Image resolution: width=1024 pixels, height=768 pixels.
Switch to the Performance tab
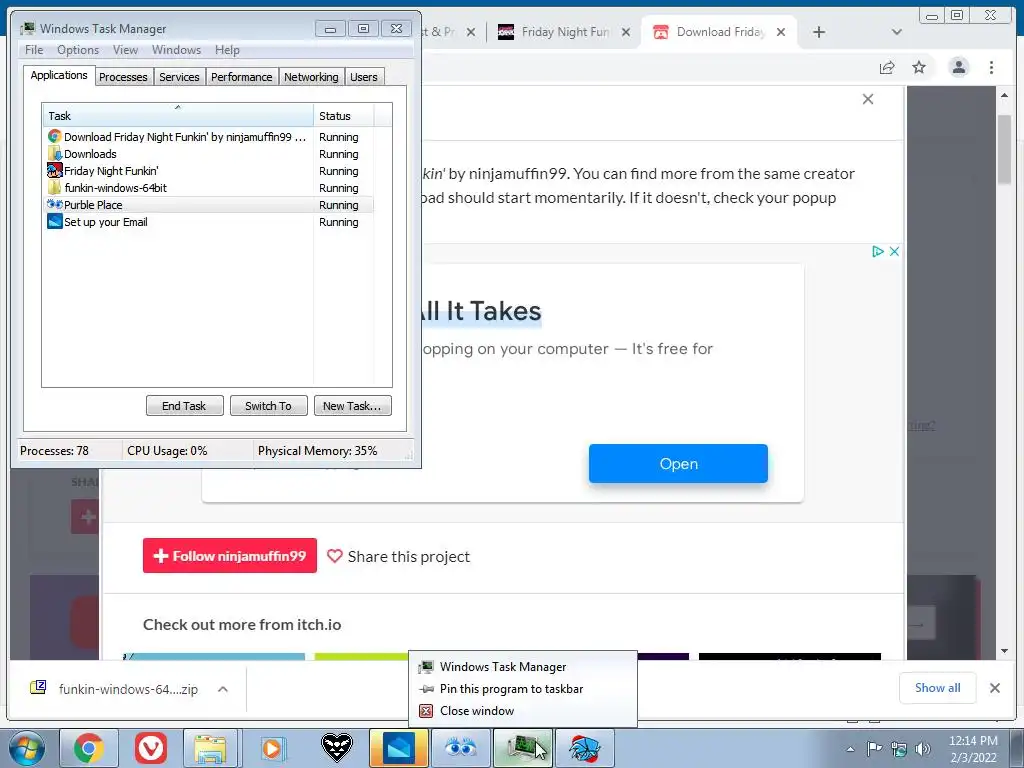click(x=242, y=77)
